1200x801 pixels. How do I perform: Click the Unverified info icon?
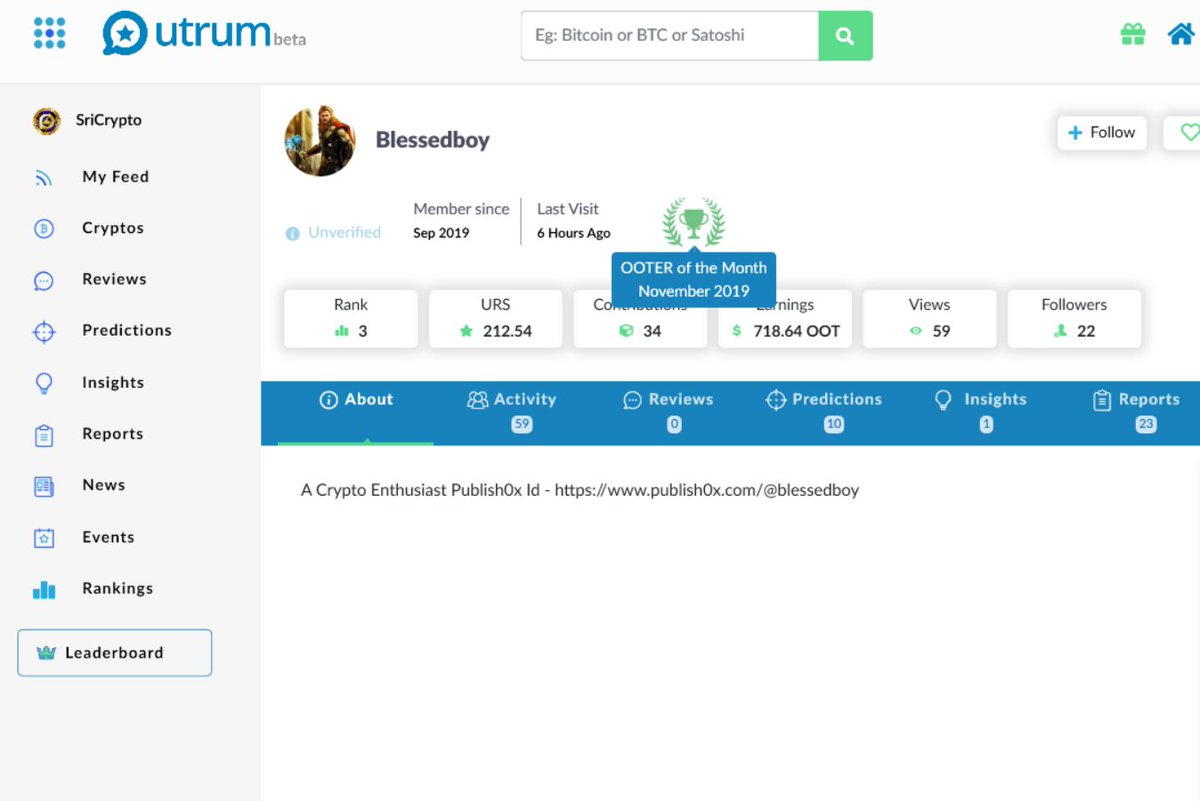click(293, 233)
